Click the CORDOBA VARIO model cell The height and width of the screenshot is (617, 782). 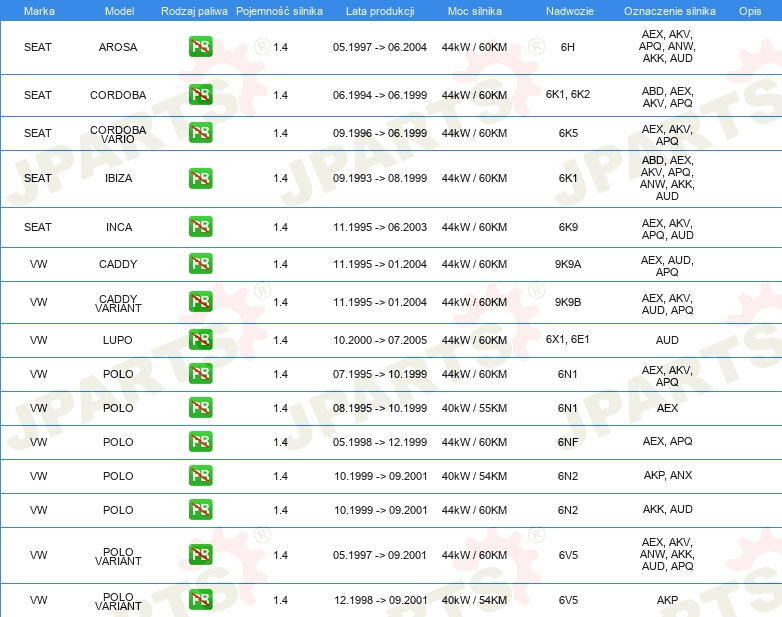pos(118,134)
